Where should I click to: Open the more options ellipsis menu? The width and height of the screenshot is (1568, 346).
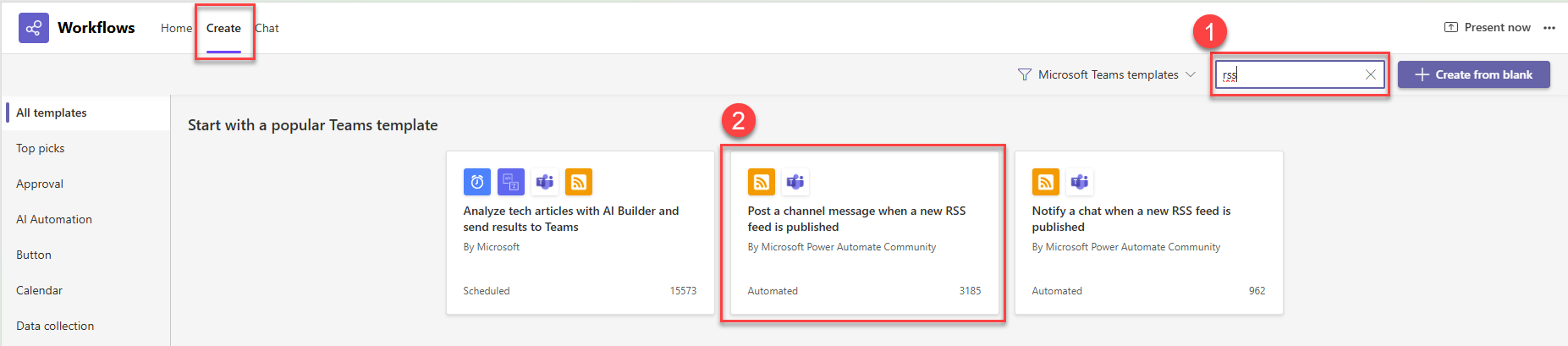[x=1549, y=28]
